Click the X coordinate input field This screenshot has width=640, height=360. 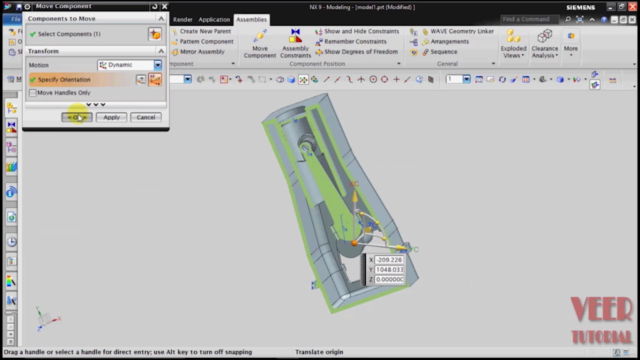[x=389, y=260]
